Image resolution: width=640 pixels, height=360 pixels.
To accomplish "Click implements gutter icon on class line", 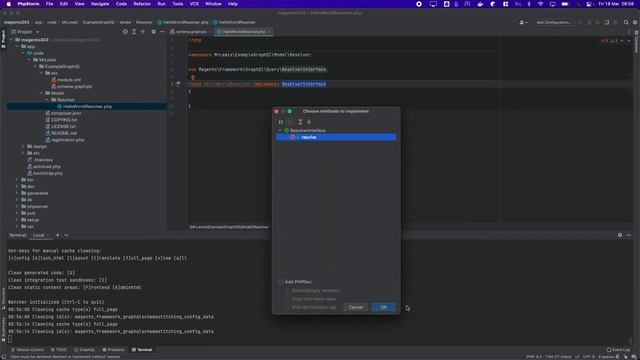I will pyautogui.click(x=178, y=84).
